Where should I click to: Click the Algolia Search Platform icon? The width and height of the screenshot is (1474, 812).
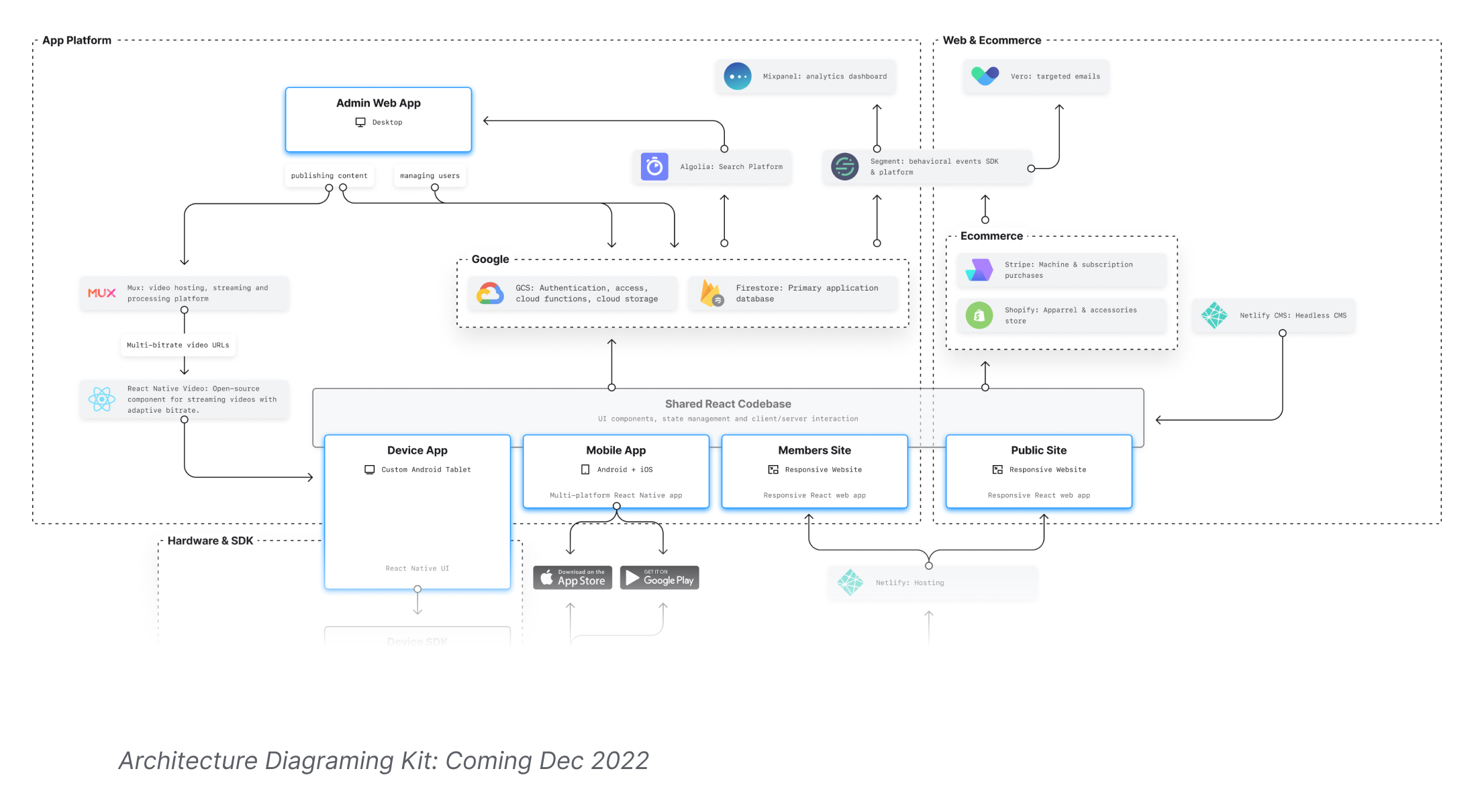coord(654,166)
